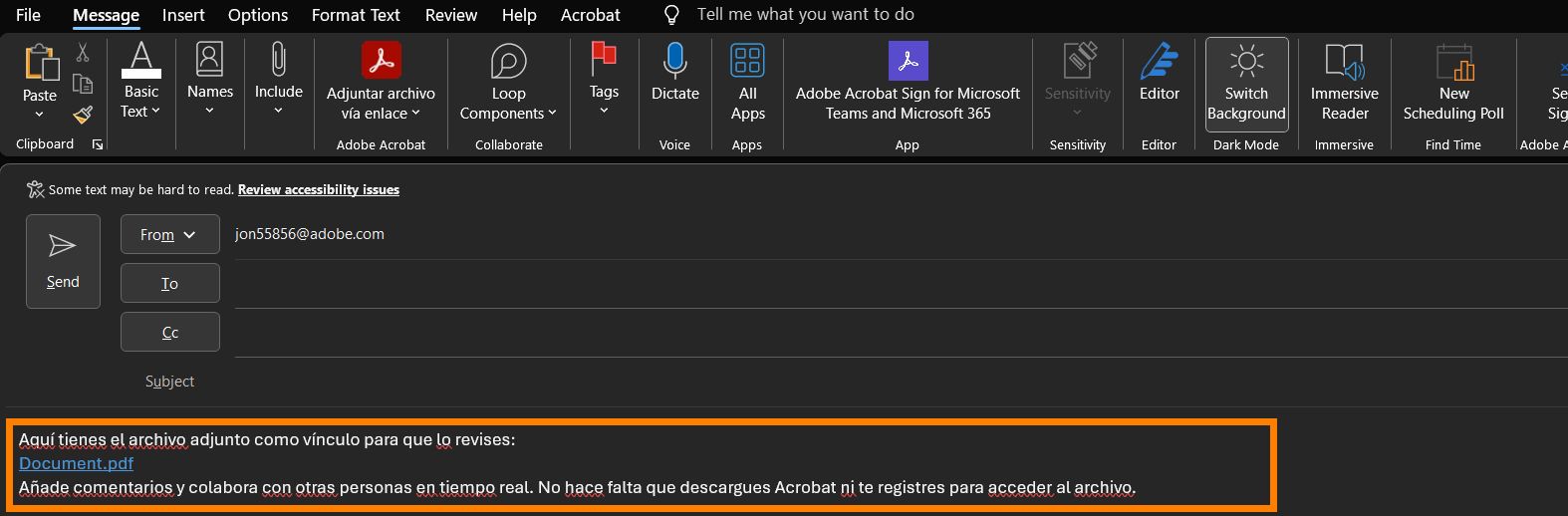Toggle Switch Background dark mode
1568x516 pixels.
[1246, 82]
